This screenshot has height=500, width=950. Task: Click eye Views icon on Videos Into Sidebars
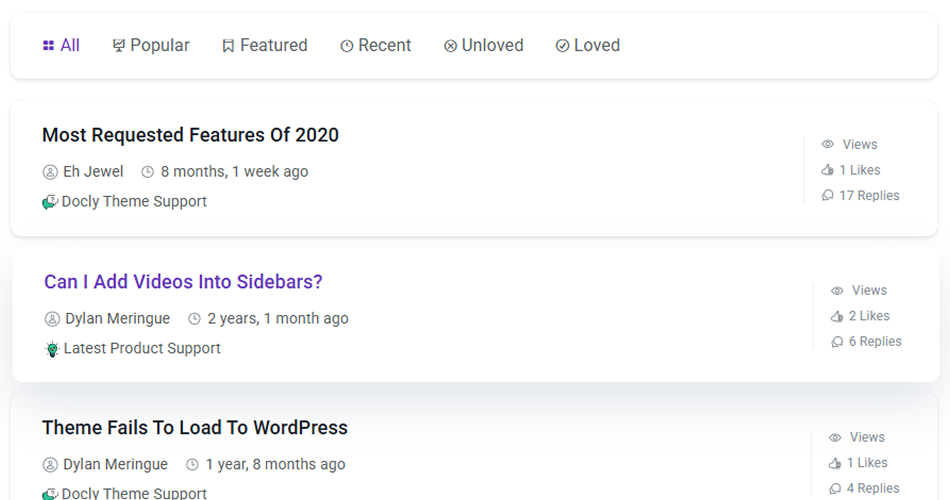837,291
